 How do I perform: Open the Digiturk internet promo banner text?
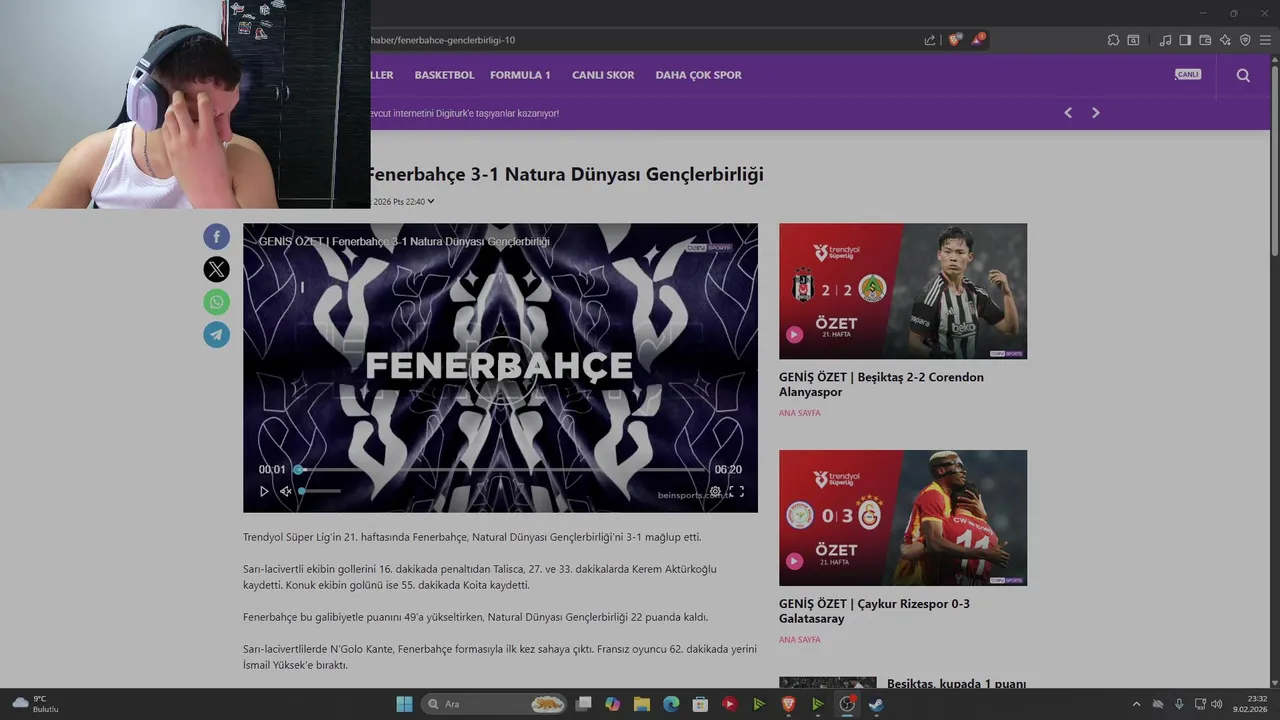tap(465, 113)
